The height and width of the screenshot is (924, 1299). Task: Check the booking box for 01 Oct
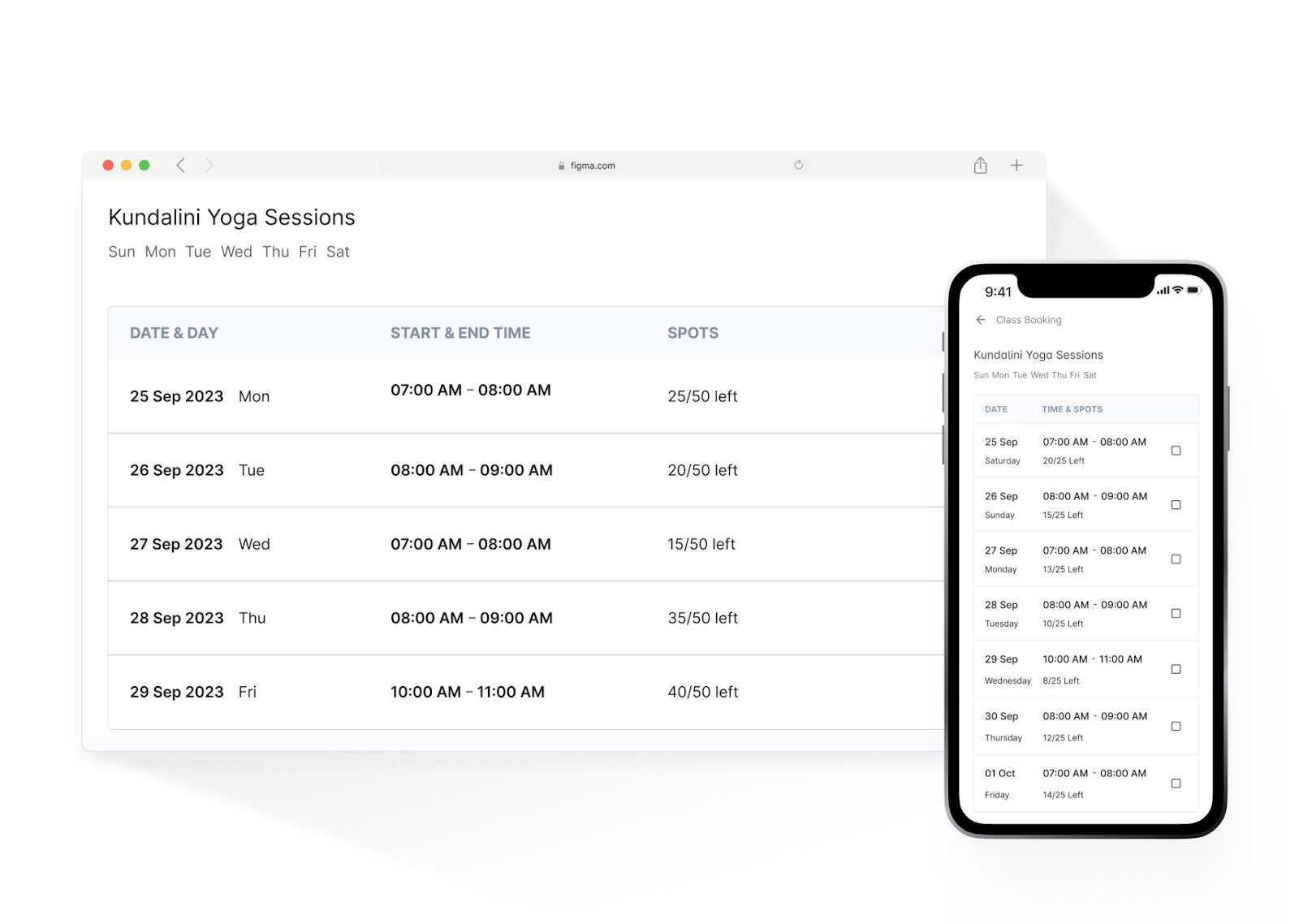(1176, 783)
